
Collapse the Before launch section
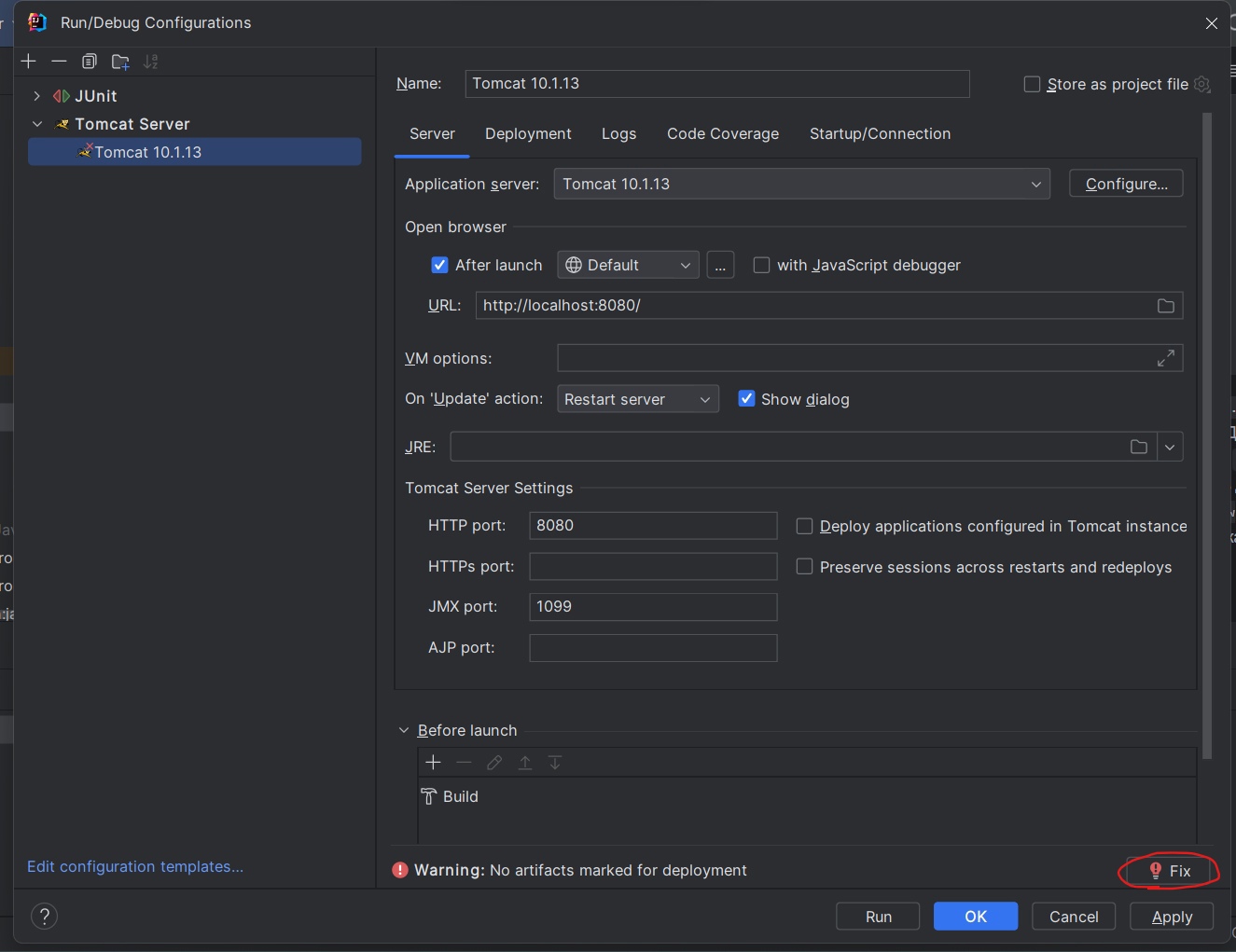click(x=404, y=730)
